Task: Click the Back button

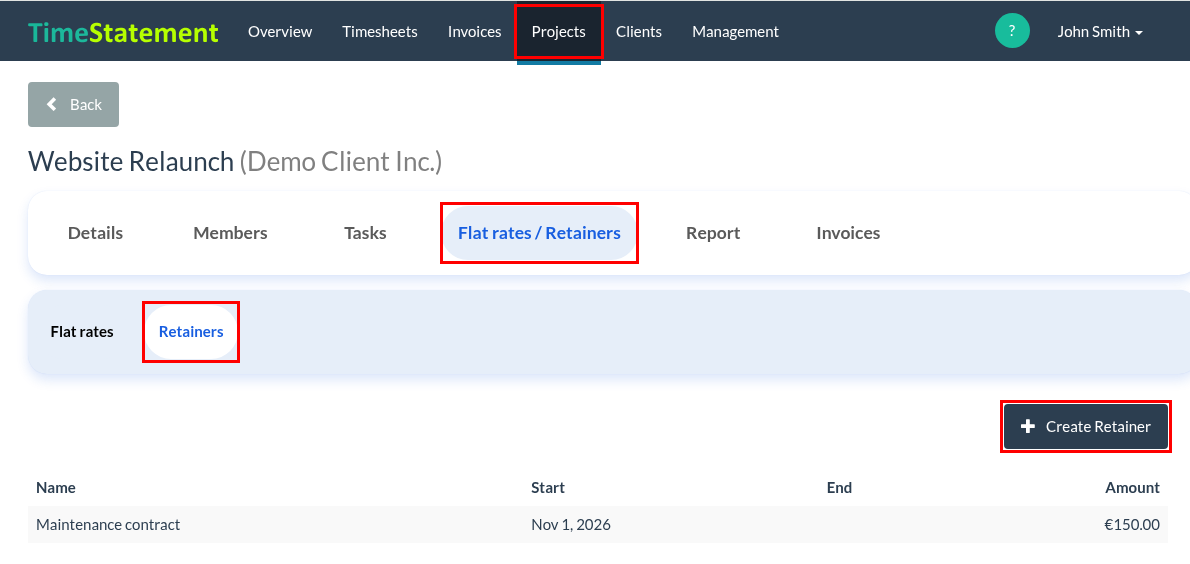Action: pos(74,104)
